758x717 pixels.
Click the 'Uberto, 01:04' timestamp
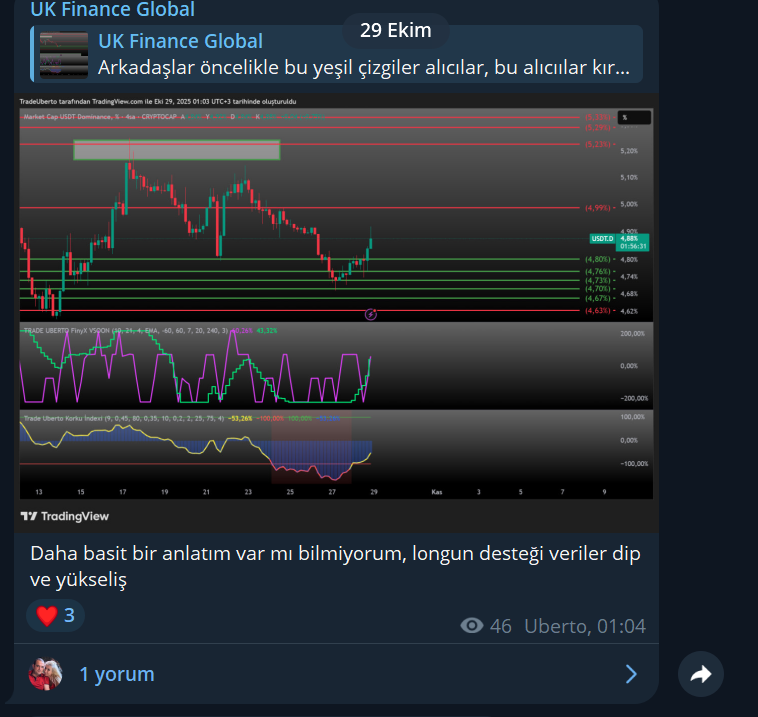click(585, 626)
